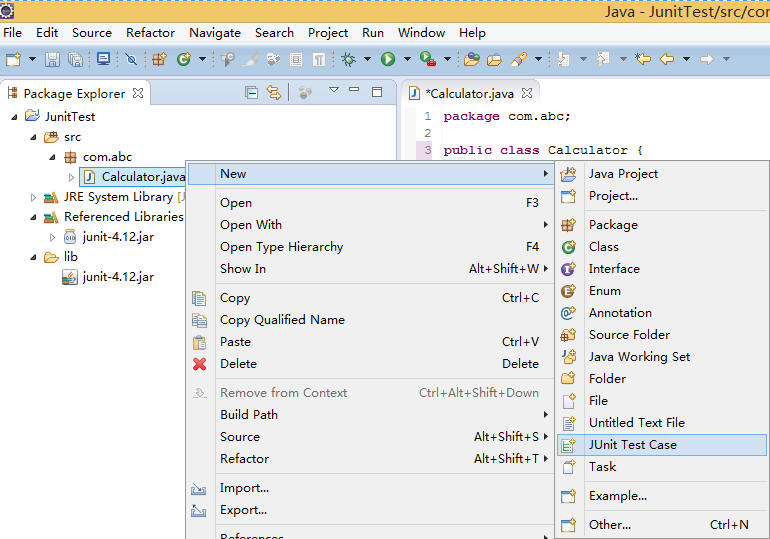Click the Last Edit Location arrow icon
Viewport: 770px width, 539px height.
click(642, 59)
